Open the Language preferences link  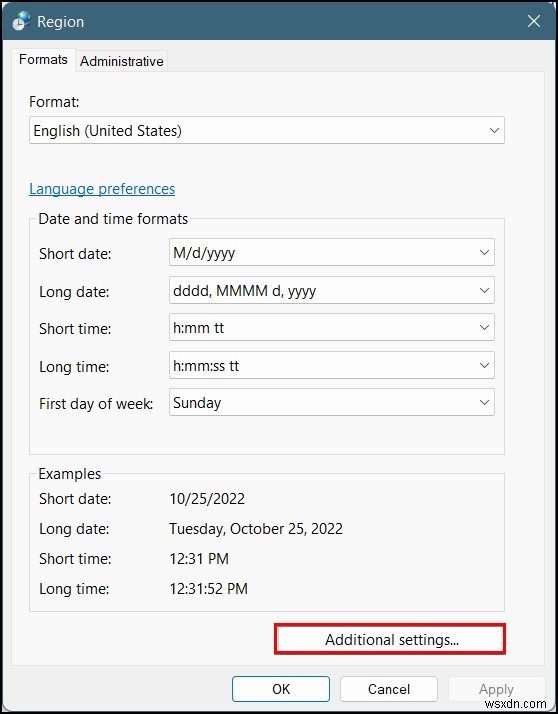[102, 189]
